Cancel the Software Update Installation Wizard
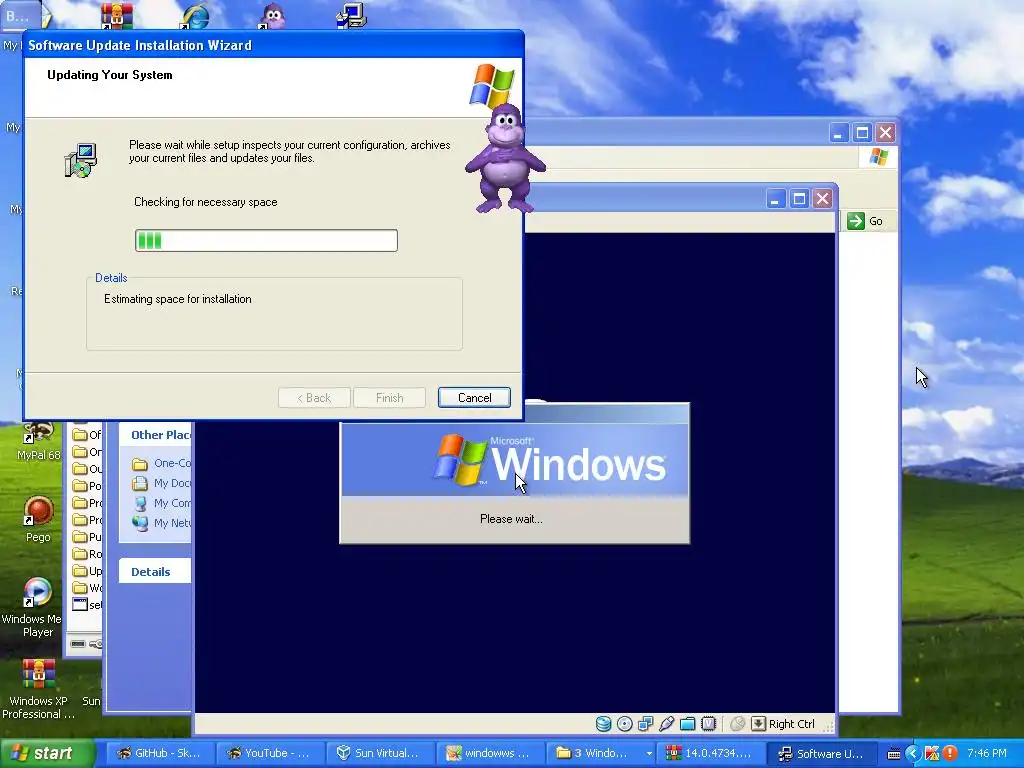This screenshot has height=768, width=1024. point(474,398)
